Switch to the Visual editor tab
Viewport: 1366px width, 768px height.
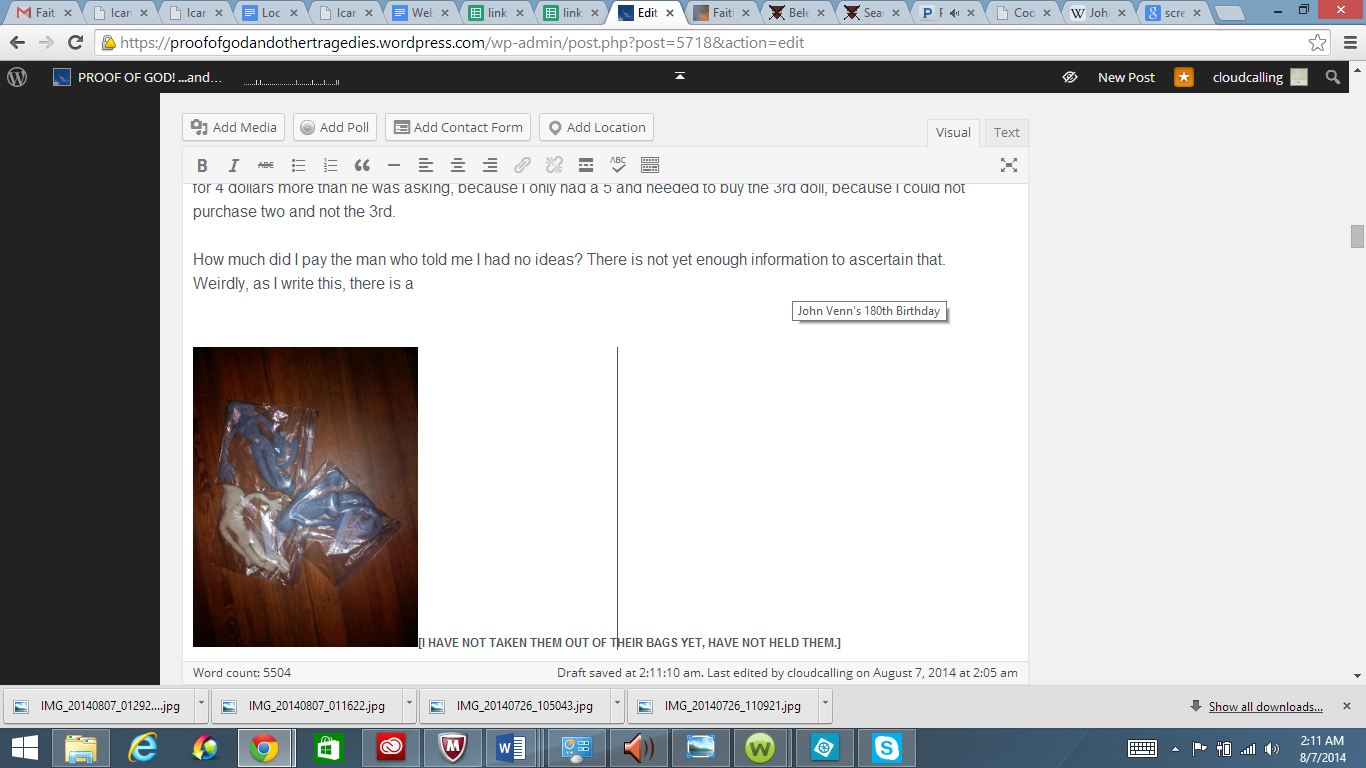pos(953,133)
